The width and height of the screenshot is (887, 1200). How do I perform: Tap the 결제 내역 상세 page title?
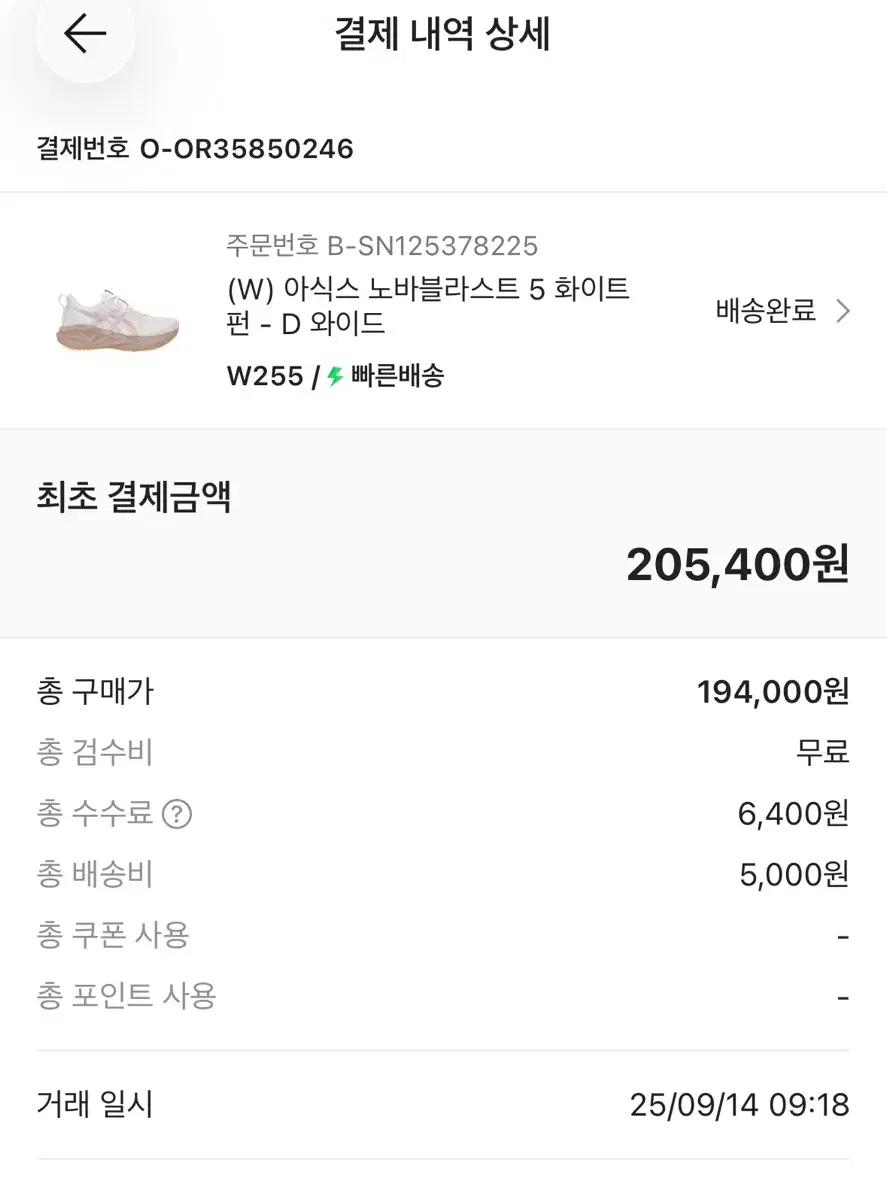[443, 35]
